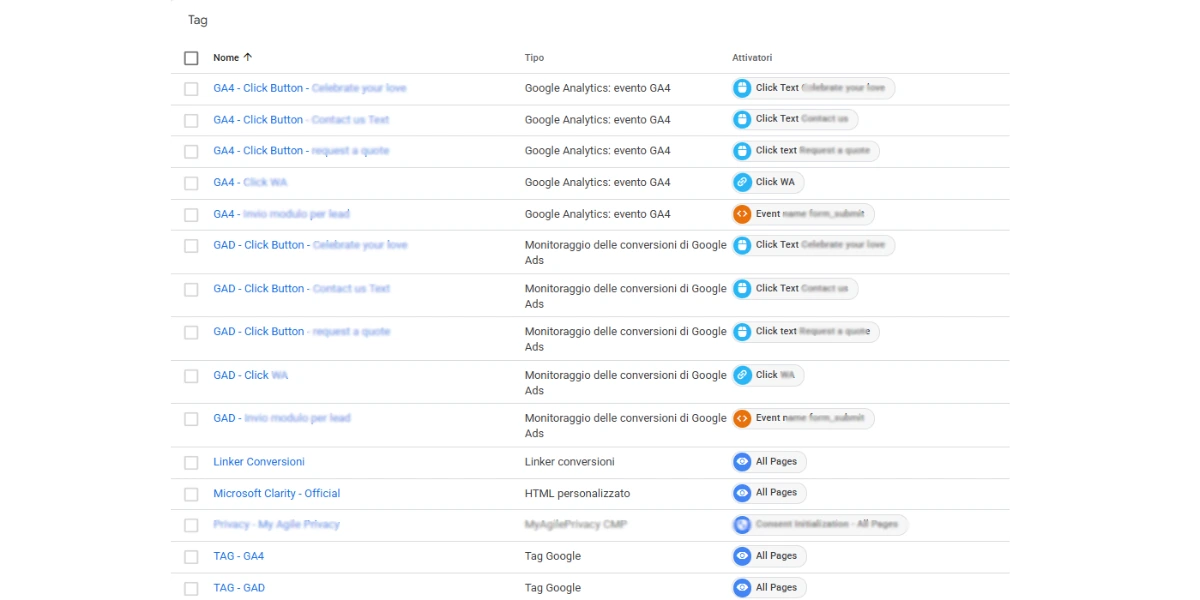Toggle checkbox next to Microsoft Clarity - Official
The height and width of the screenshot is (600, 1200).
(x=191, y=494)
